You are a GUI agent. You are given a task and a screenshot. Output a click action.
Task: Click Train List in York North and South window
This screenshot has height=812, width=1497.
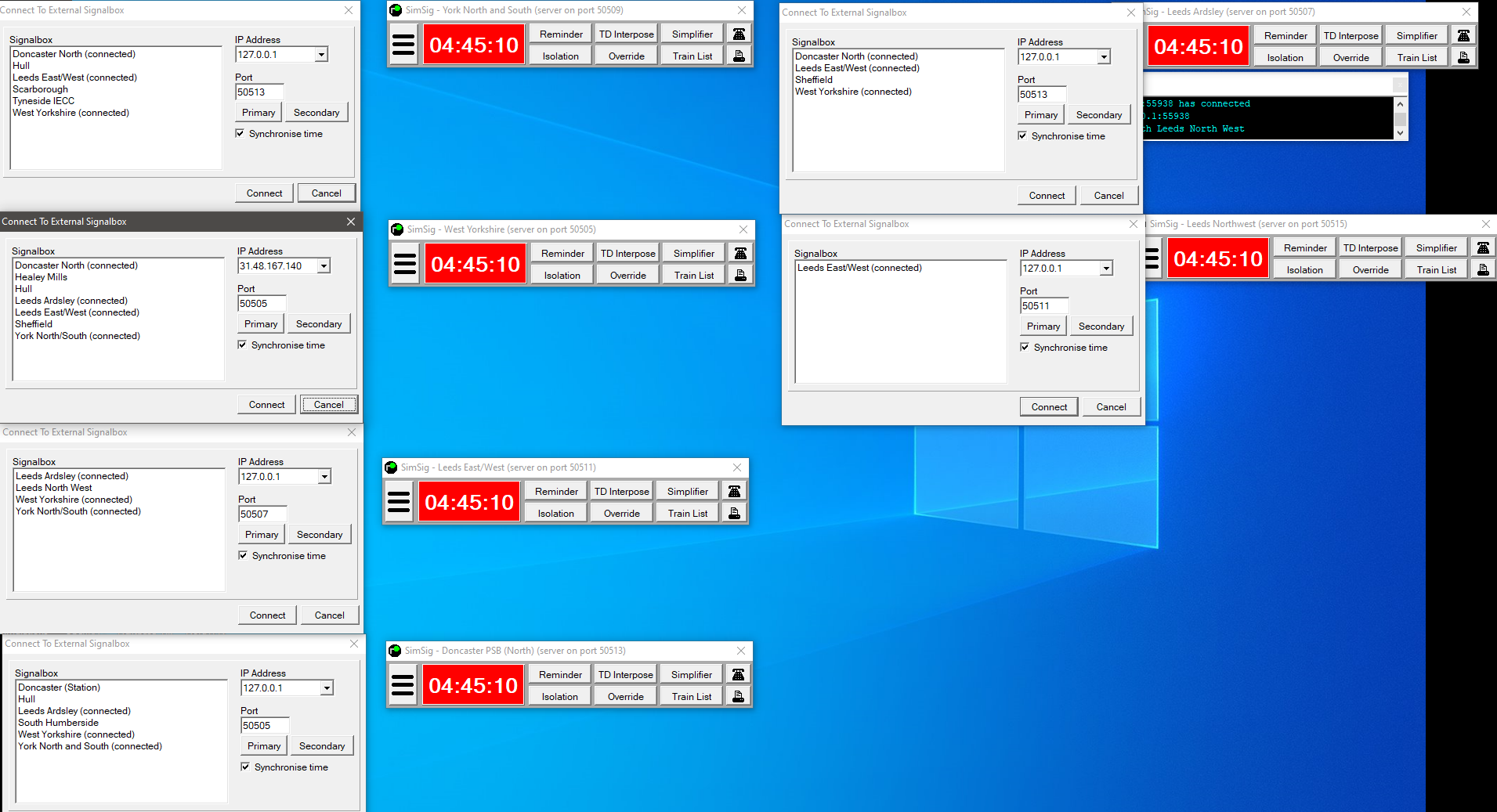[692, 56]
